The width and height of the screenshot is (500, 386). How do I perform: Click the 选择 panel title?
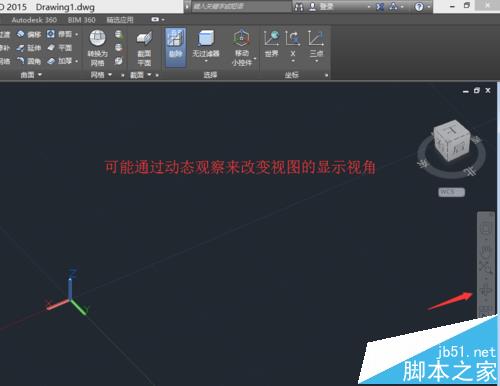point(210,75)
